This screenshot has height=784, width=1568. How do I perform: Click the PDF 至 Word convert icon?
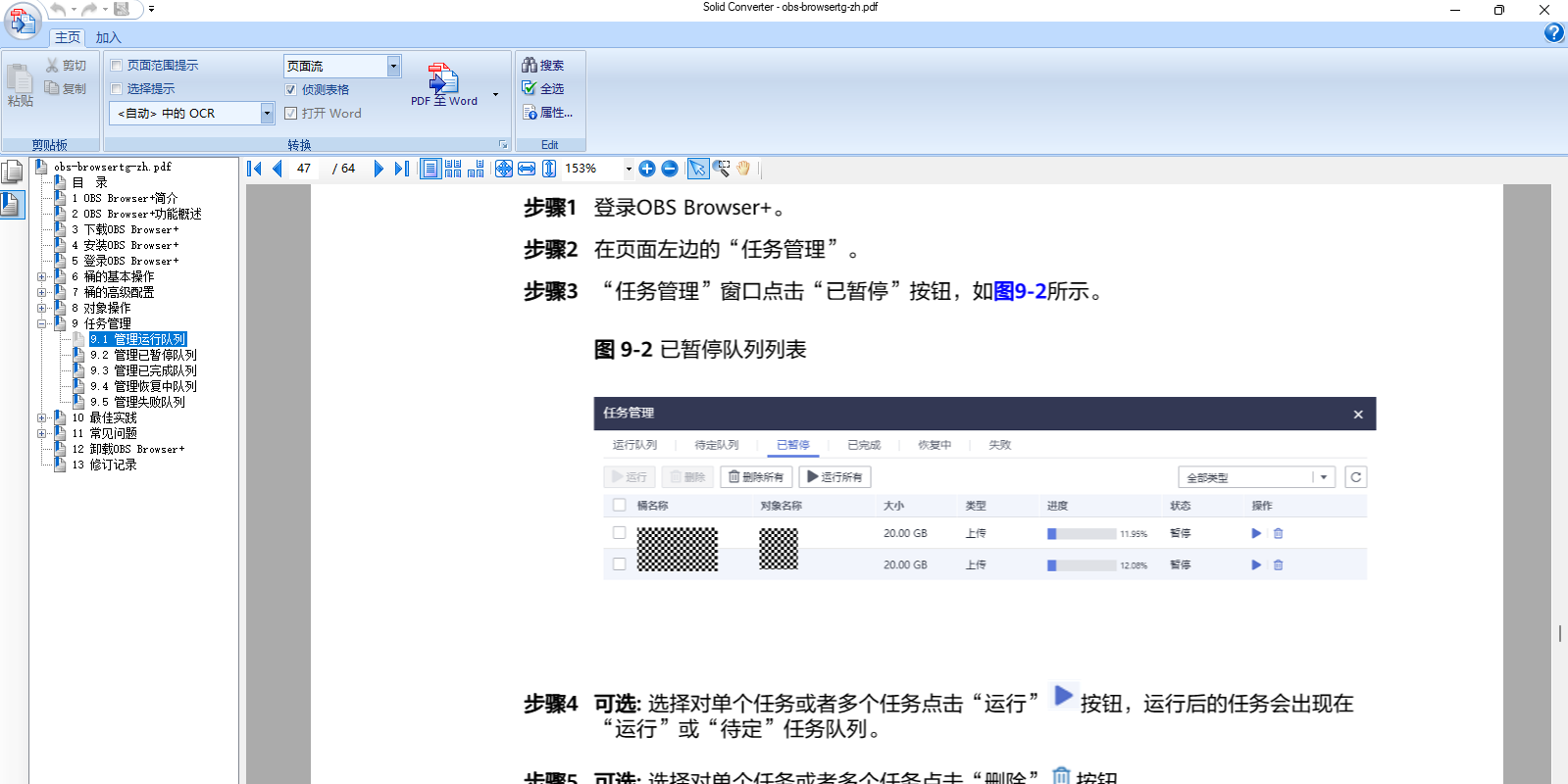443,84
